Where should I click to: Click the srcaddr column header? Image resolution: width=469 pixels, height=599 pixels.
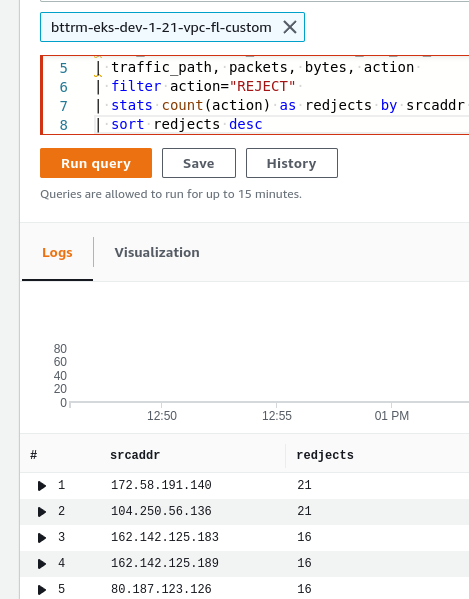click(x=135, y=455)
